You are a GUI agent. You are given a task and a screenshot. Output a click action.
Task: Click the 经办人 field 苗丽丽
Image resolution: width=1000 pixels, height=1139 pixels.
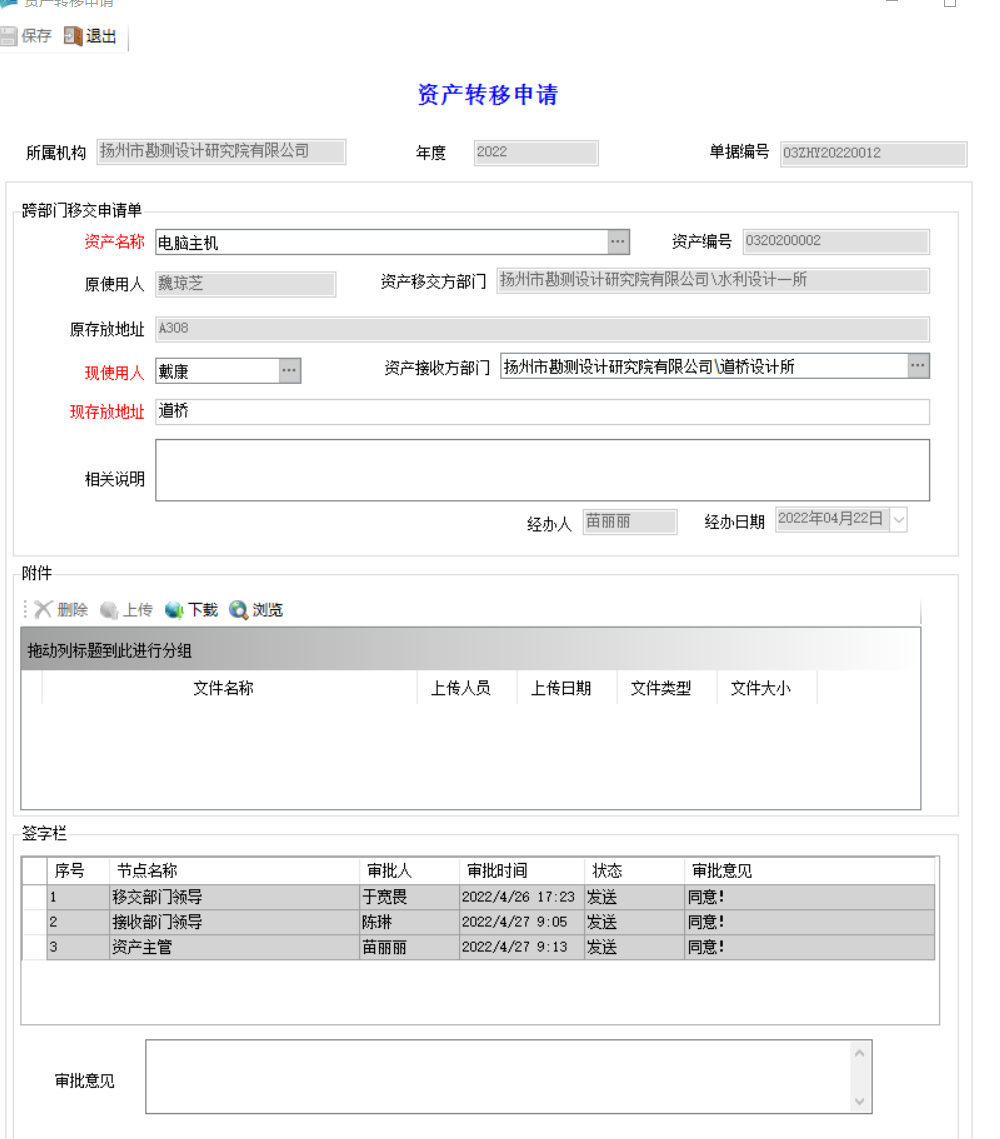click(630, 522)
